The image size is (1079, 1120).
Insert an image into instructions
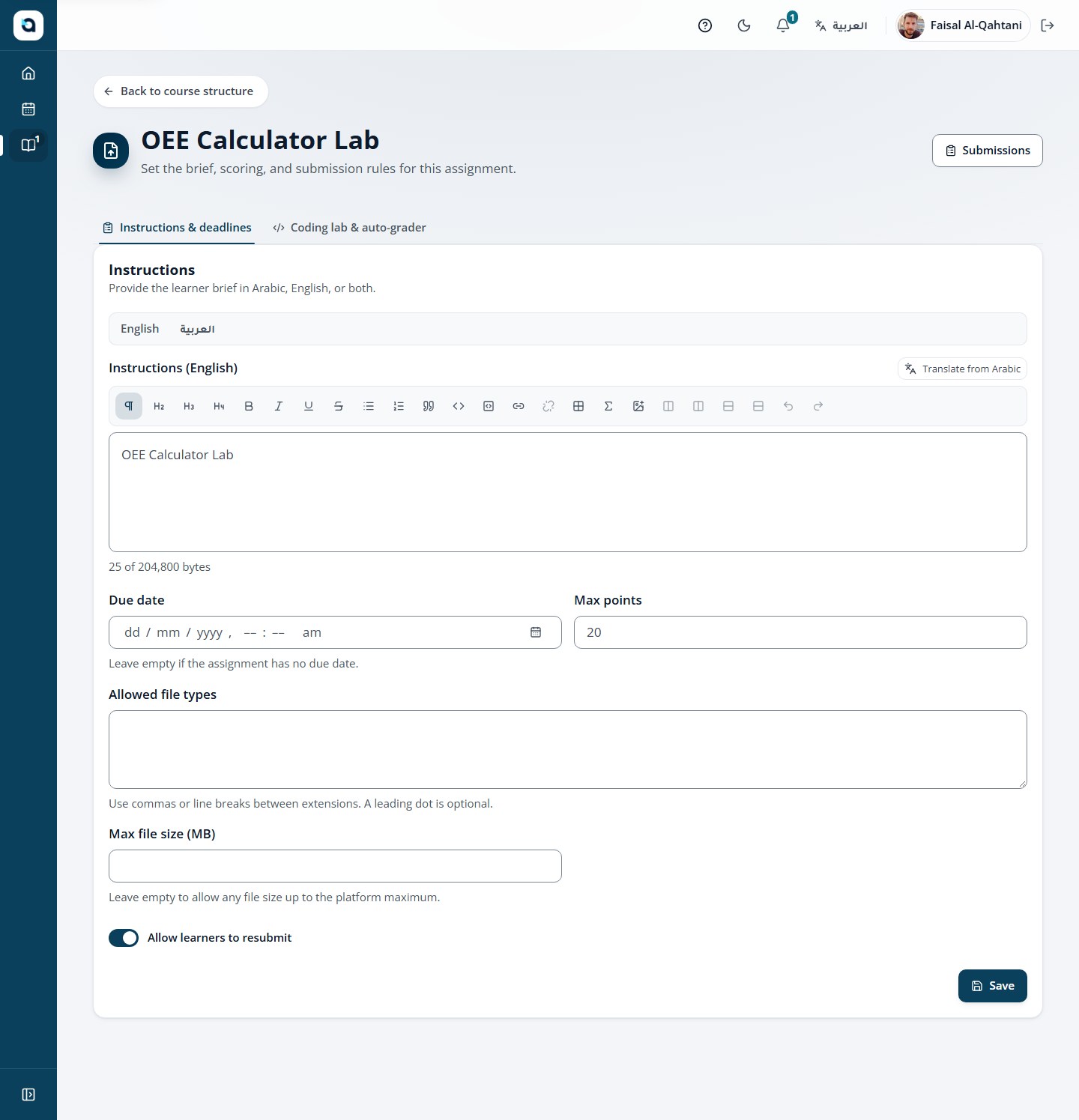(638, 406)
